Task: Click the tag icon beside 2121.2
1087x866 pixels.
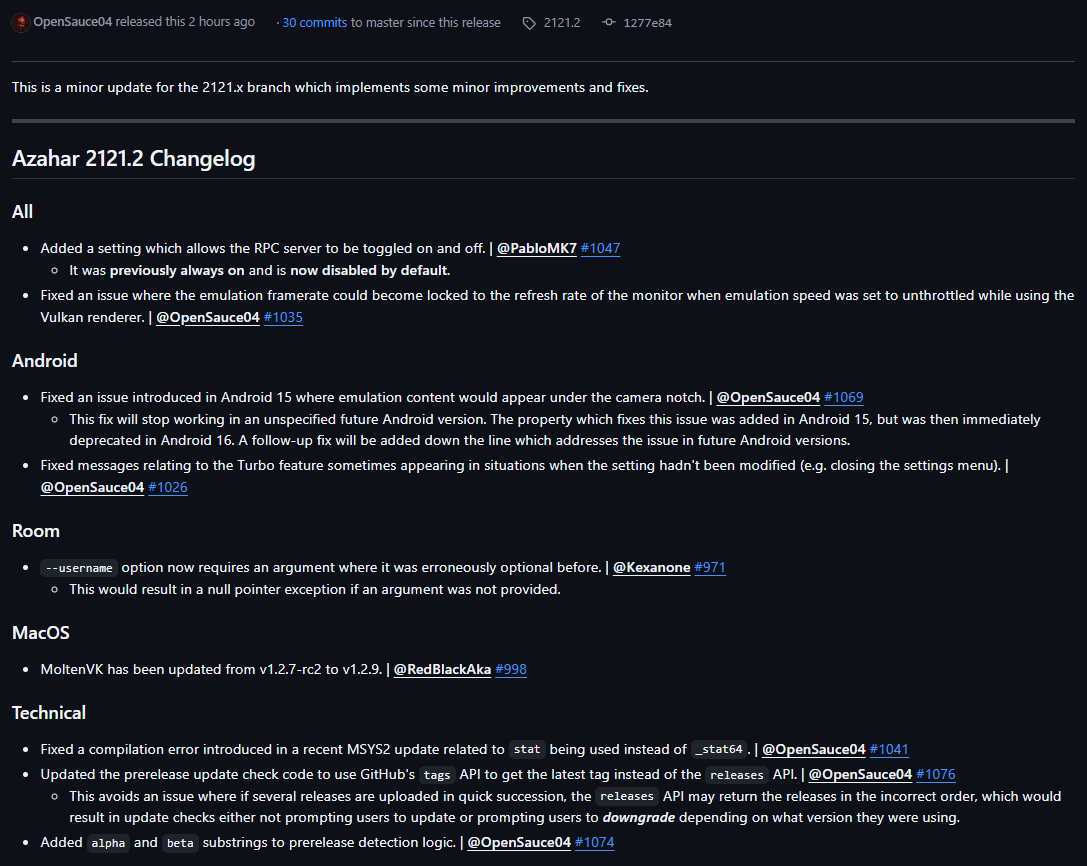Action: click(529, 23)
